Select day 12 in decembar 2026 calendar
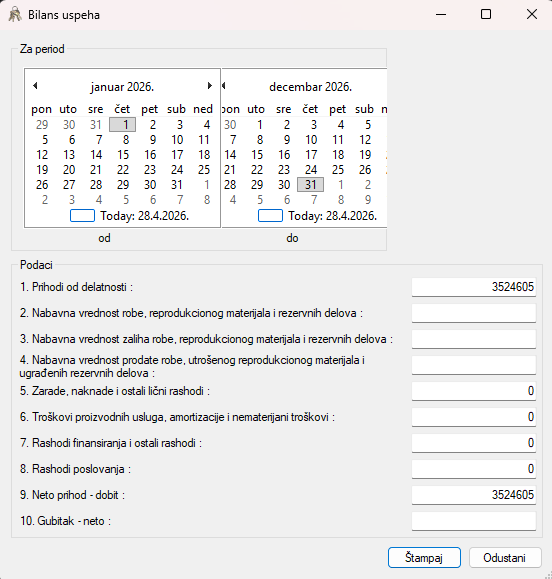The height and width of the screenshot is (579, 552). pos(365,140)
